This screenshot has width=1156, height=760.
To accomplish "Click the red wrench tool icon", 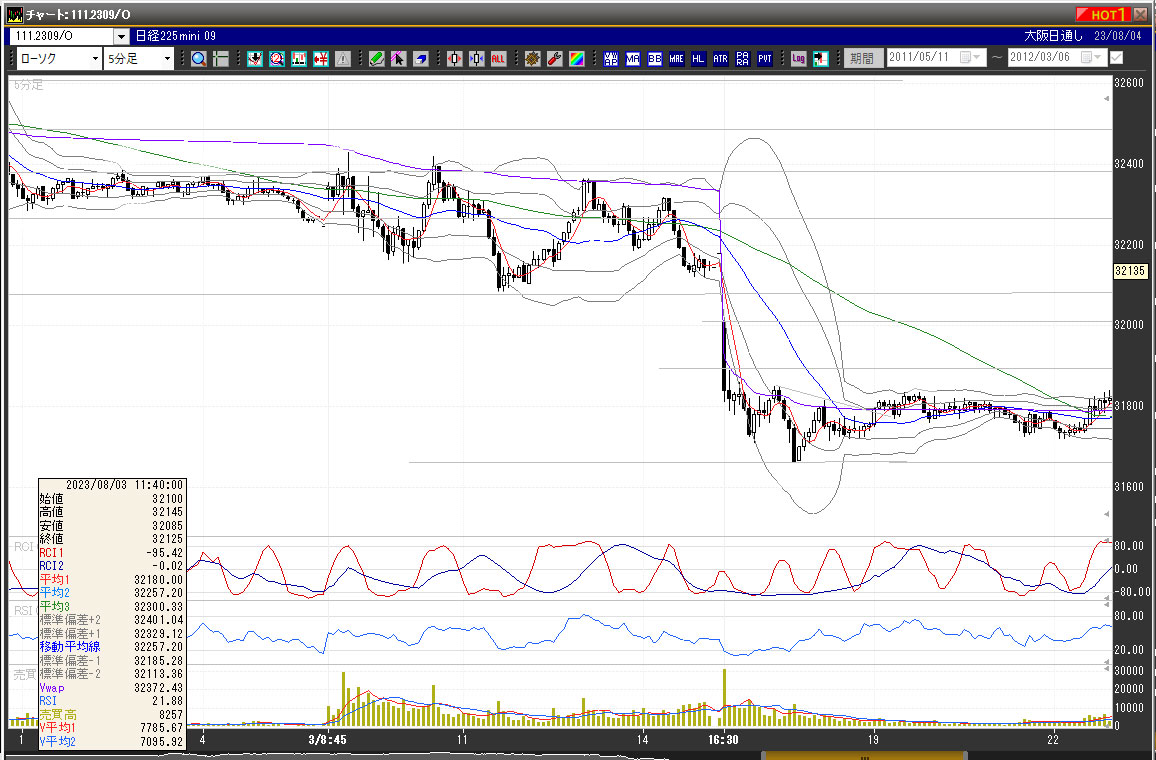I will tap(555, 59).
